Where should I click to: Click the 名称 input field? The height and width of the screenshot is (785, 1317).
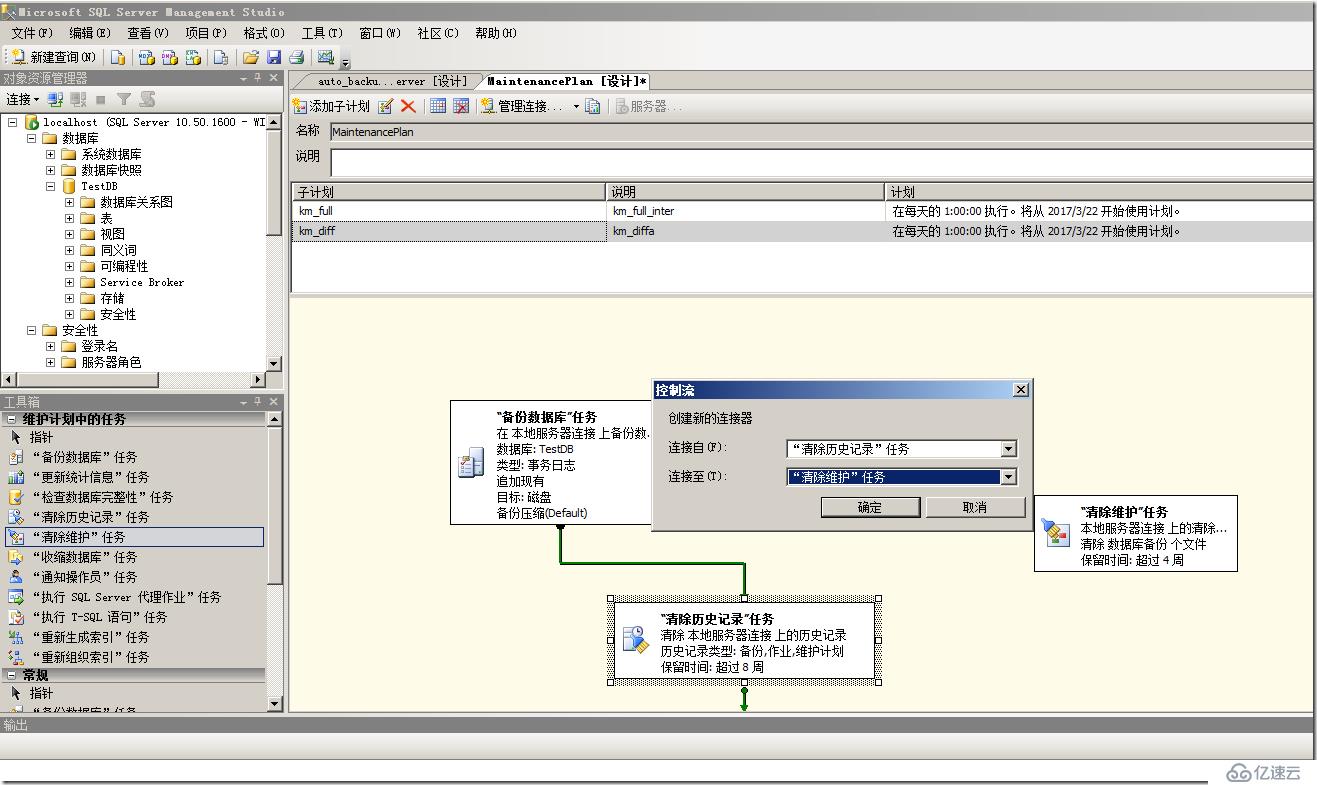click(x=820, y=132)
